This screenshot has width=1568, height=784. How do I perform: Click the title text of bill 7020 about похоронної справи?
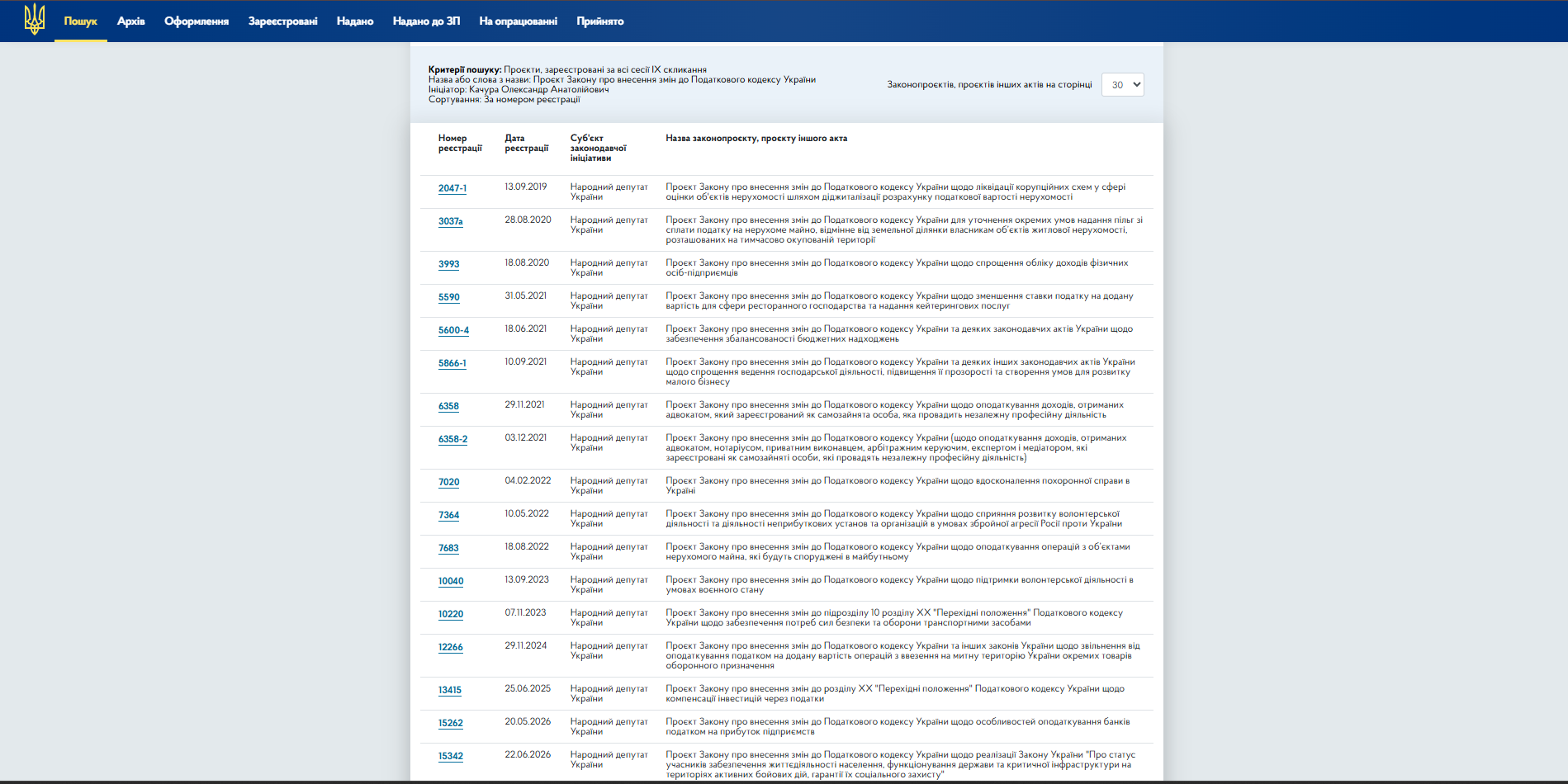coord(898,485)
